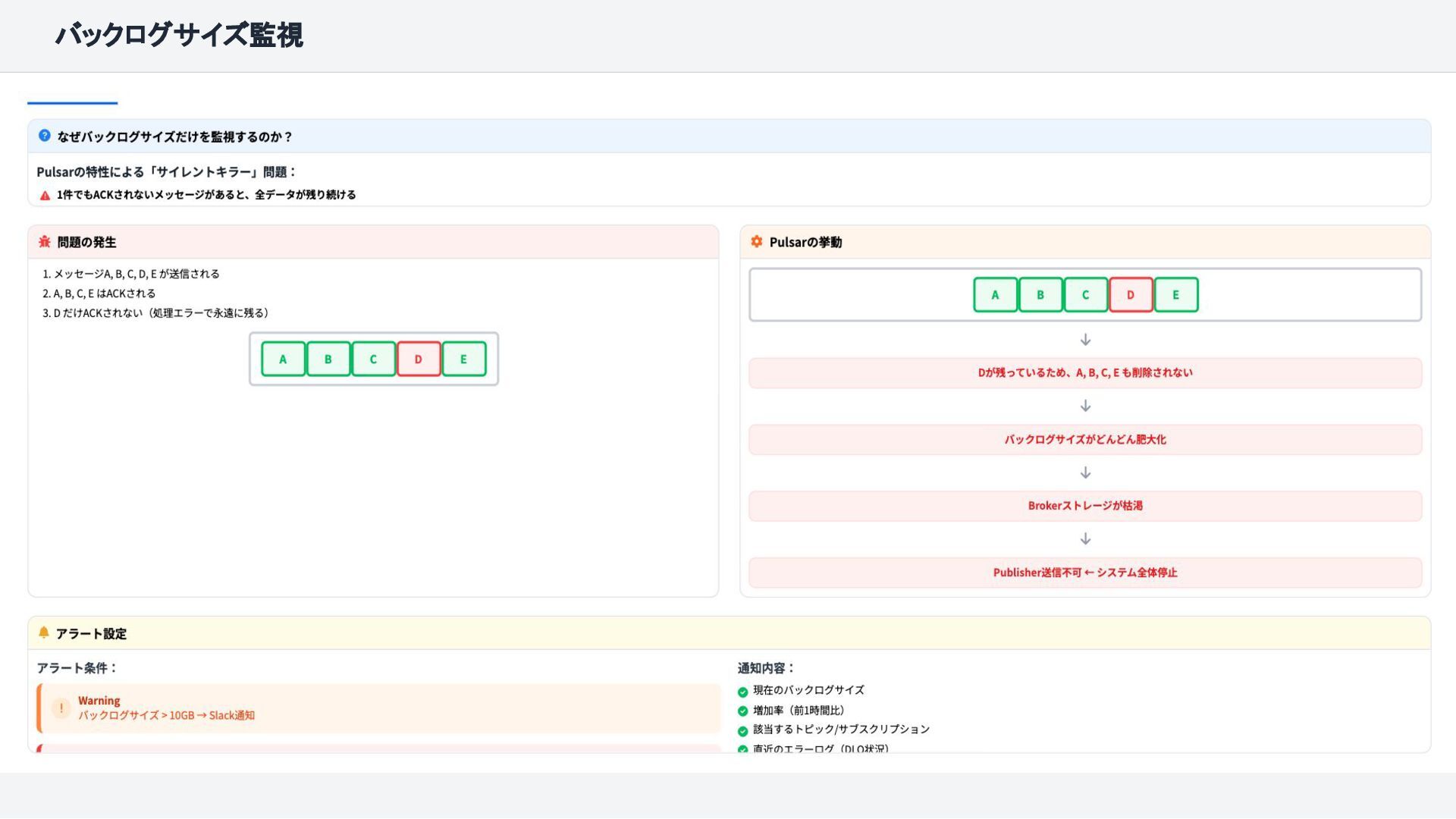The image size is (1456, 819).
Task: Click the Publisher送信不可 ← システム全体停止 box
Action: click(x=1084, y=573)
